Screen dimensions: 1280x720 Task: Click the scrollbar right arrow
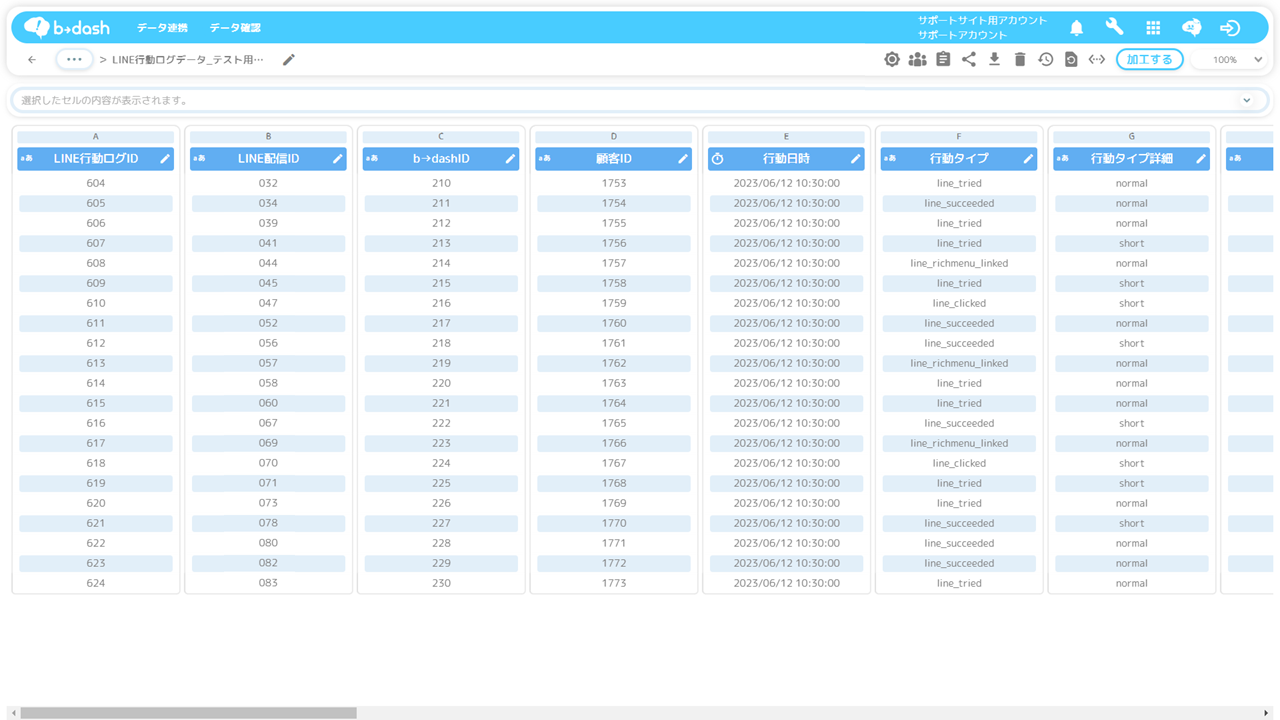point(1267,713)
